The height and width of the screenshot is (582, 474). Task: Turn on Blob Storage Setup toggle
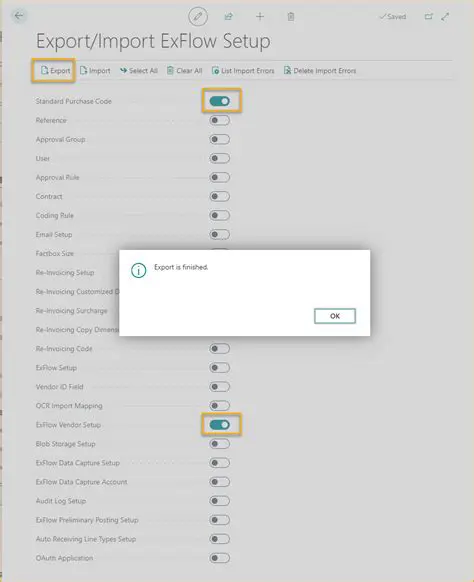[x=219, y=444]
